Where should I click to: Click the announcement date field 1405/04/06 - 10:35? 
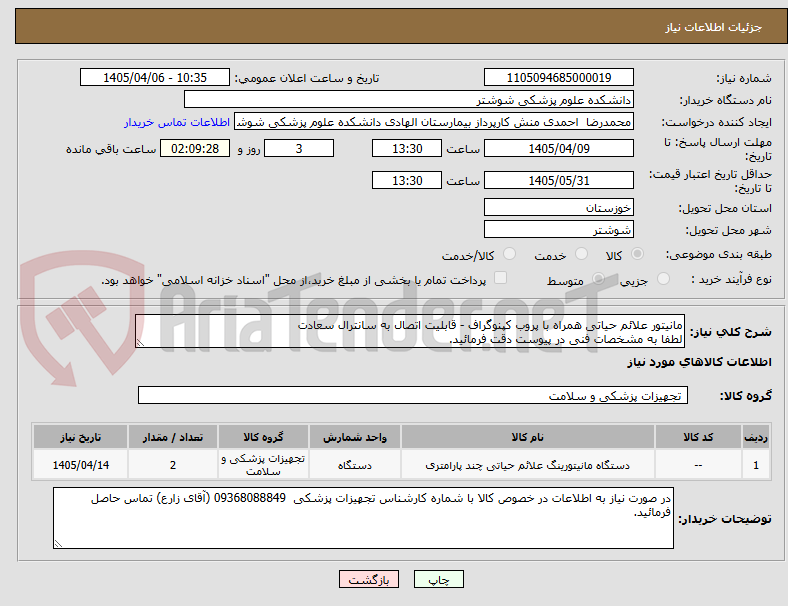pos(155,77)
